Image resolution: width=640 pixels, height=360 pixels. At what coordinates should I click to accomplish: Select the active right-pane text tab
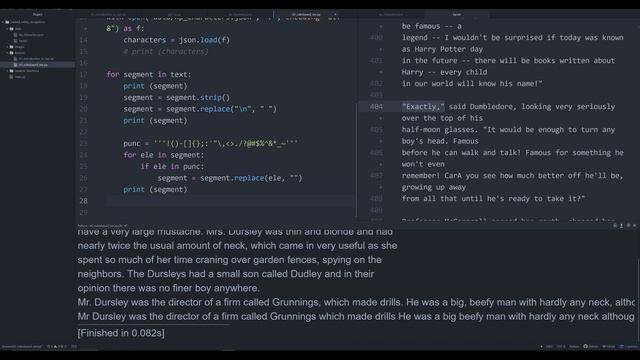[457, 14]
